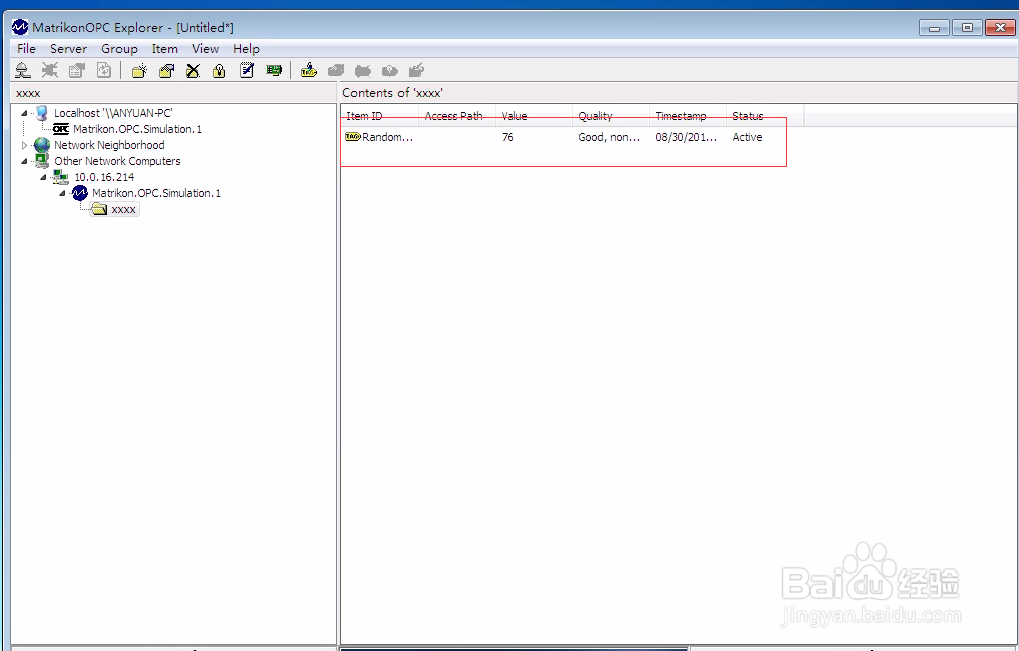The image size is (1019, 651).
Task: Click the edit group toolbar icon
Action: (x=246, y=70)
